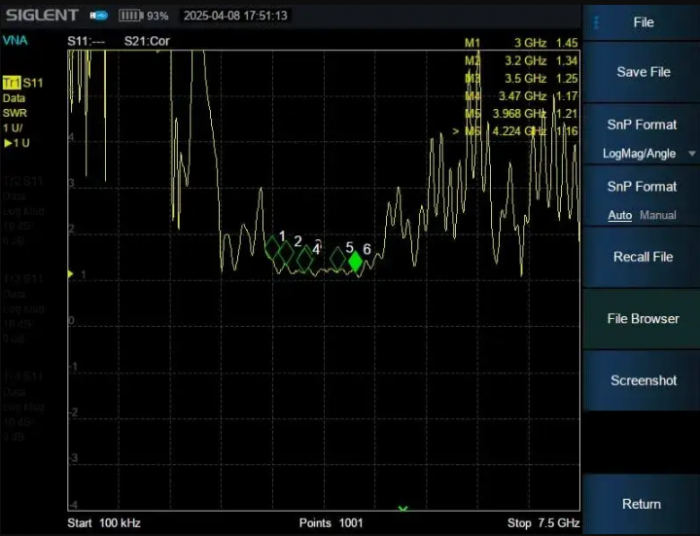Screen dimensions: 700x536
Task: Click the M2 3.2 GHz marker readout
Action: pos(521,61)
